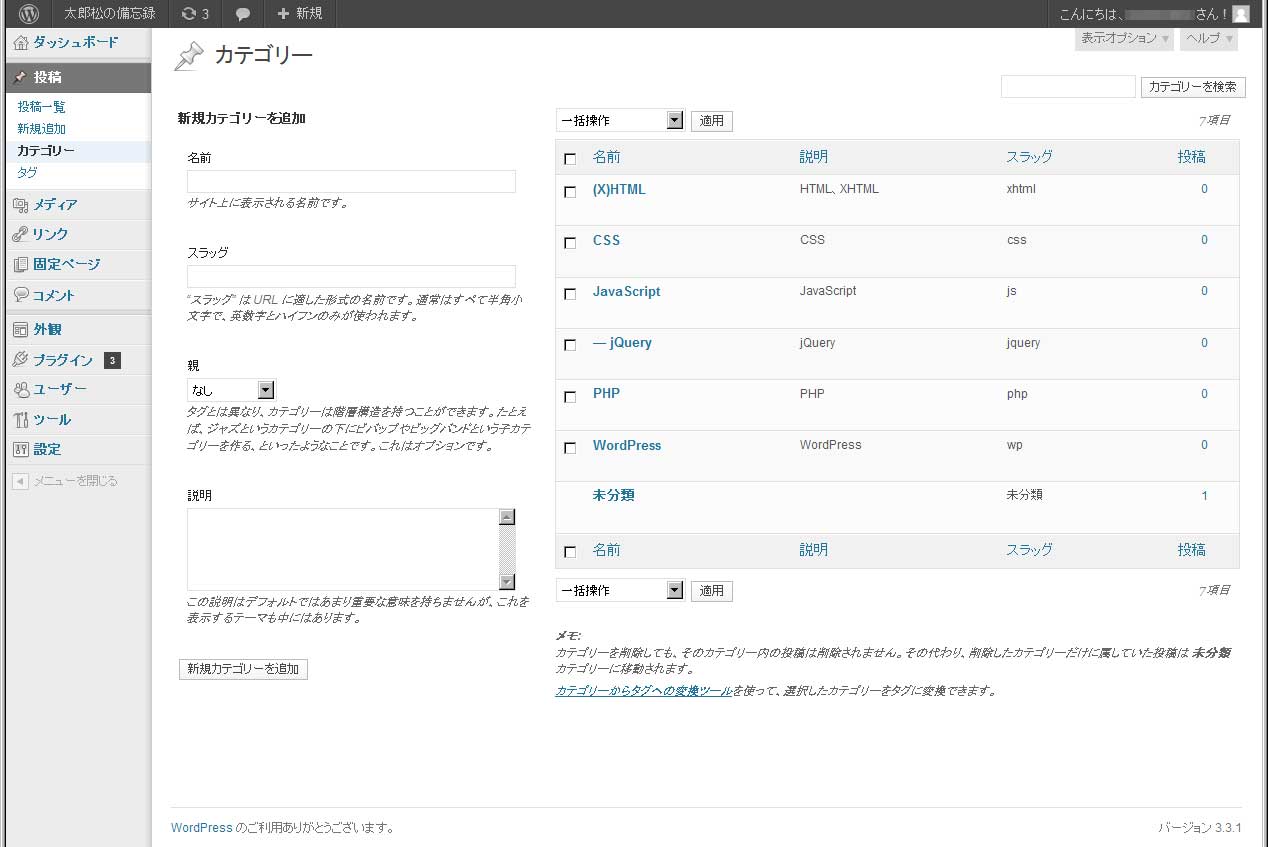1268x847 pixels.
Task: Sort by 説明 column header at top
Action: (814, 157)
